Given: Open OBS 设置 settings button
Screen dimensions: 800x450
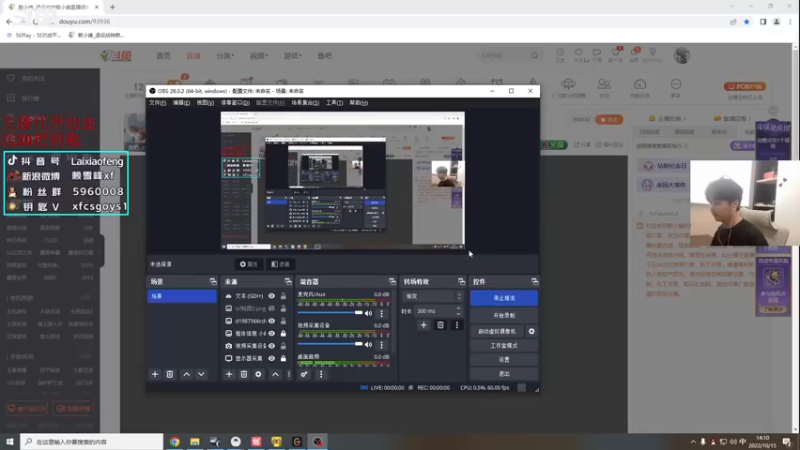Looking at the screenshot, I should pos(504,360).
